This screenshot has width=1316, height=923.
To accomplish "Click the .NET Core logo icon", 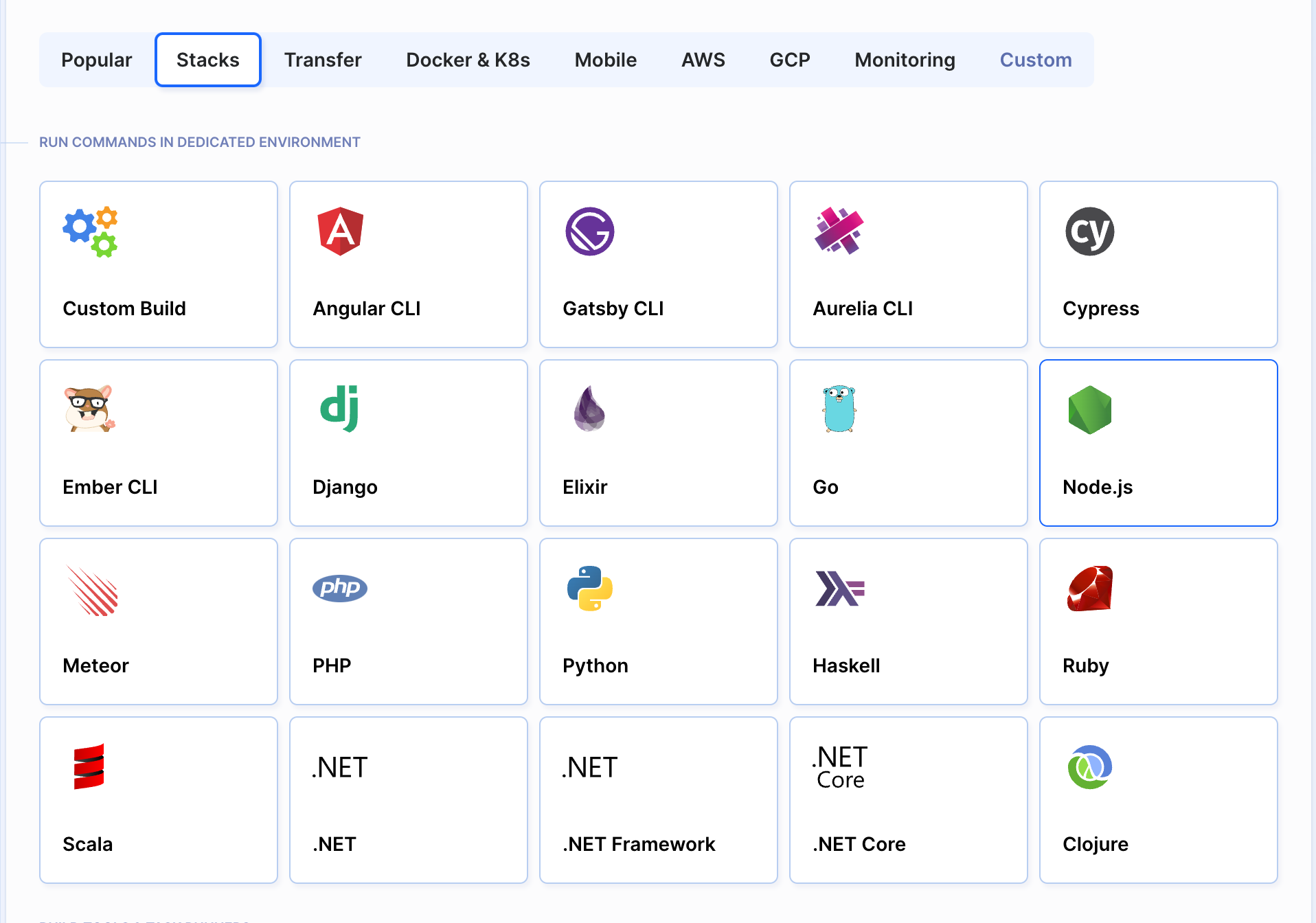I will [839, 766].
